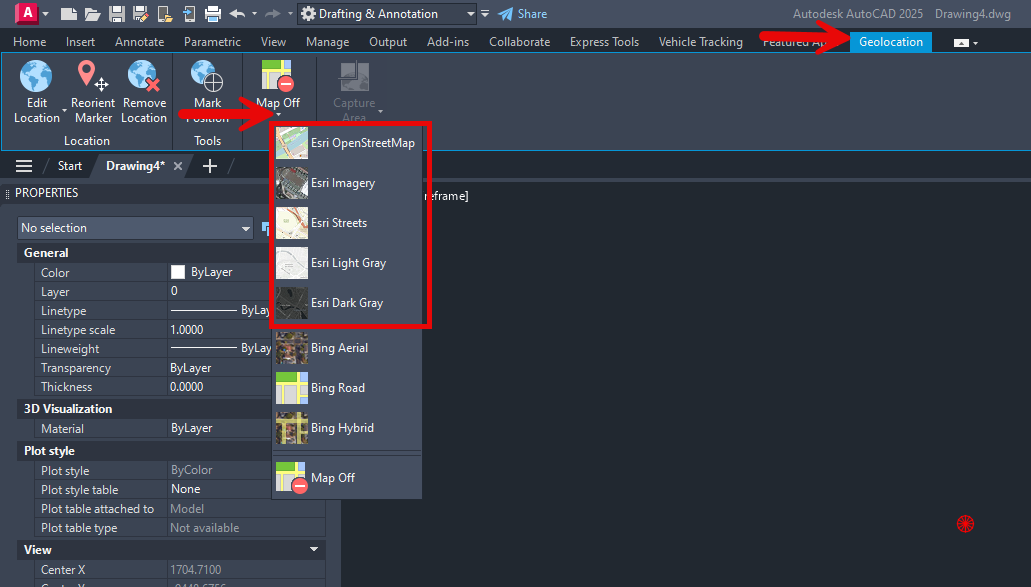Share the drawing via Share button
1031x587 pixels.
tap(522, 14)
